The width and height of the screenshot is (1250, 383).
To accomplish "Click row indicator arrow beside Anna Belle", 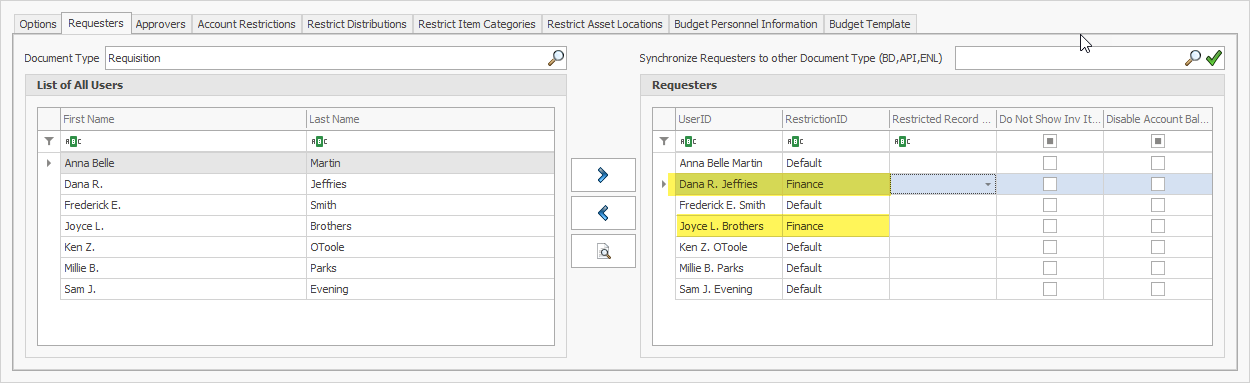I will coord(49,162).
